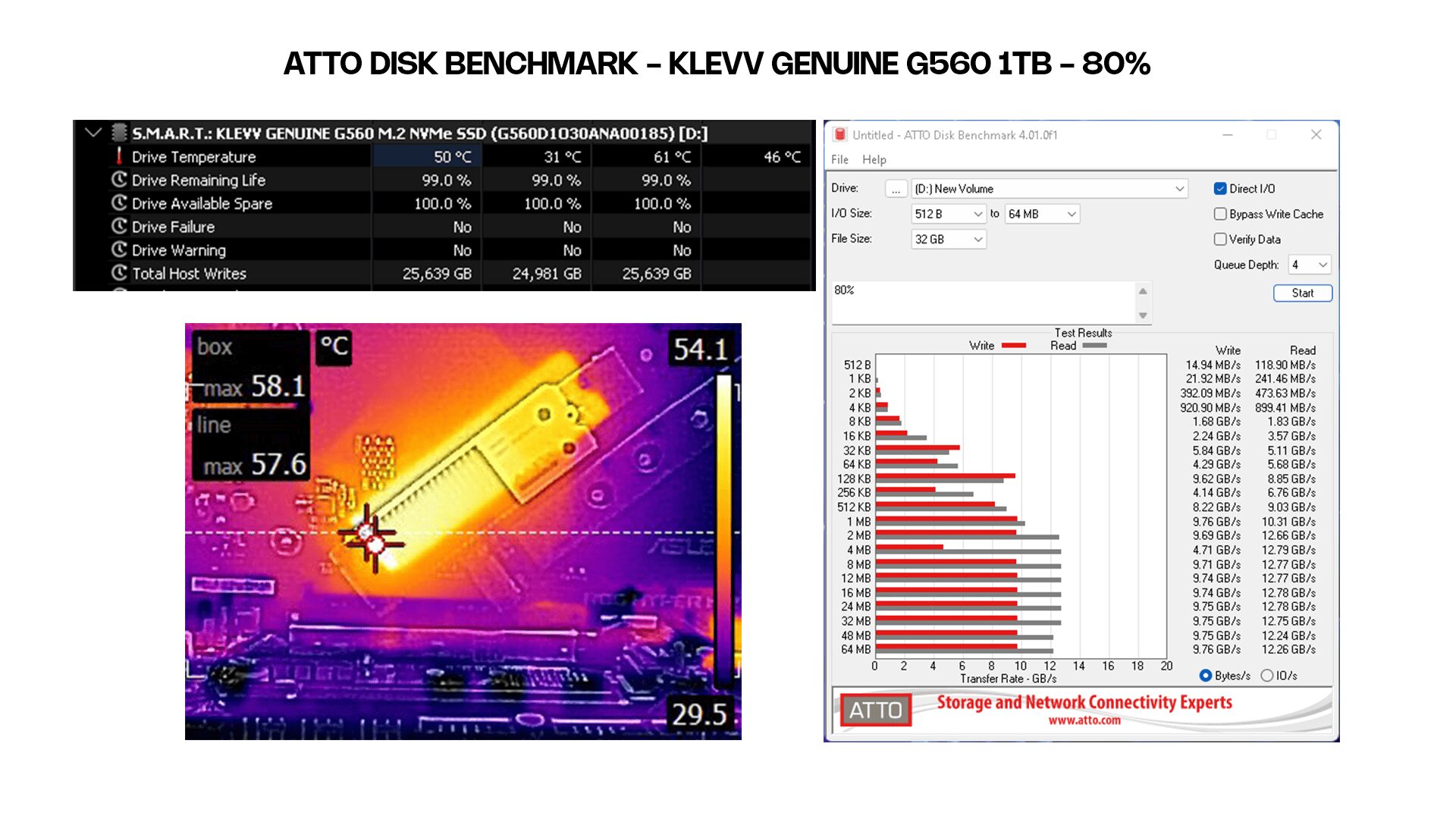Click the ATTO logo in banner

click(x=875, y=711)
